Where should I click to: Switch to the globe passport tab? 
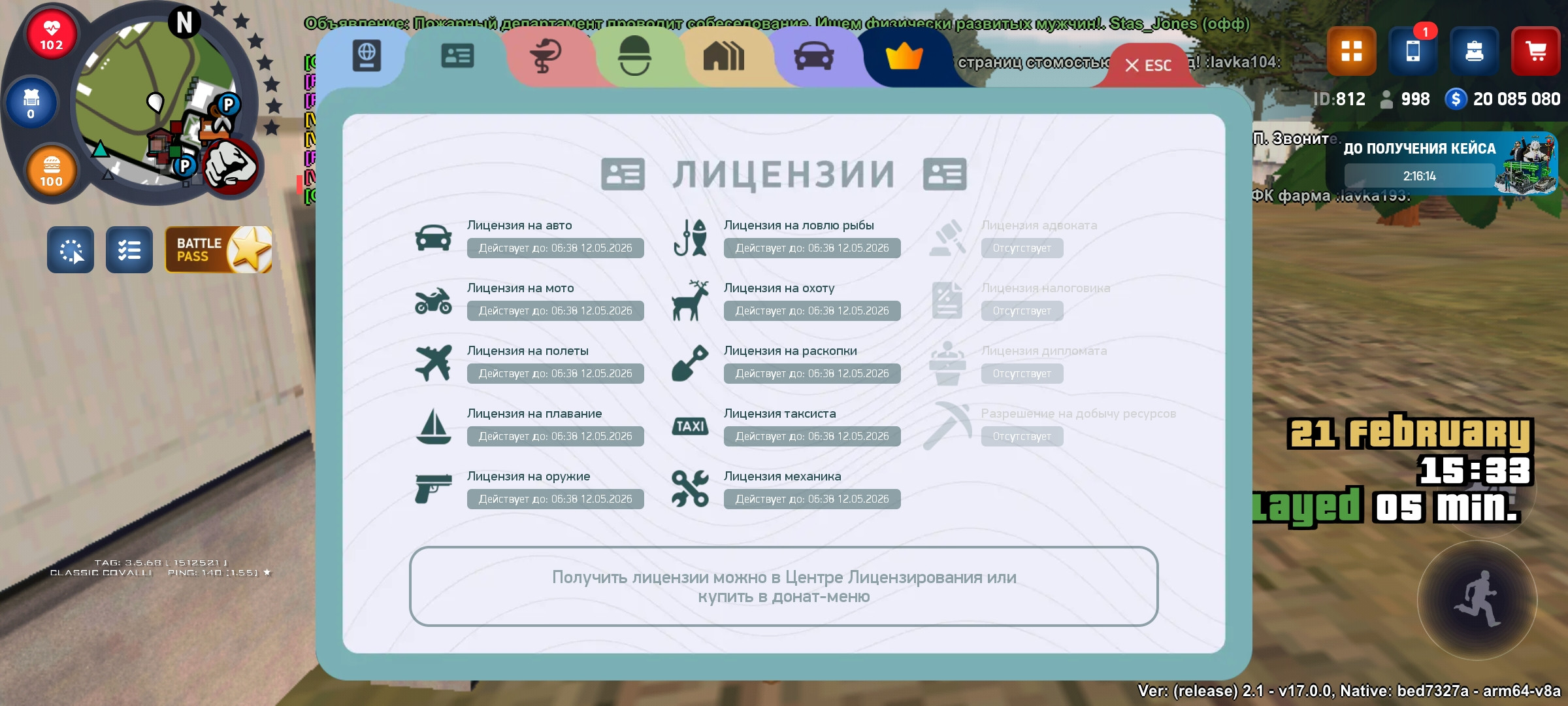(367, 56)
